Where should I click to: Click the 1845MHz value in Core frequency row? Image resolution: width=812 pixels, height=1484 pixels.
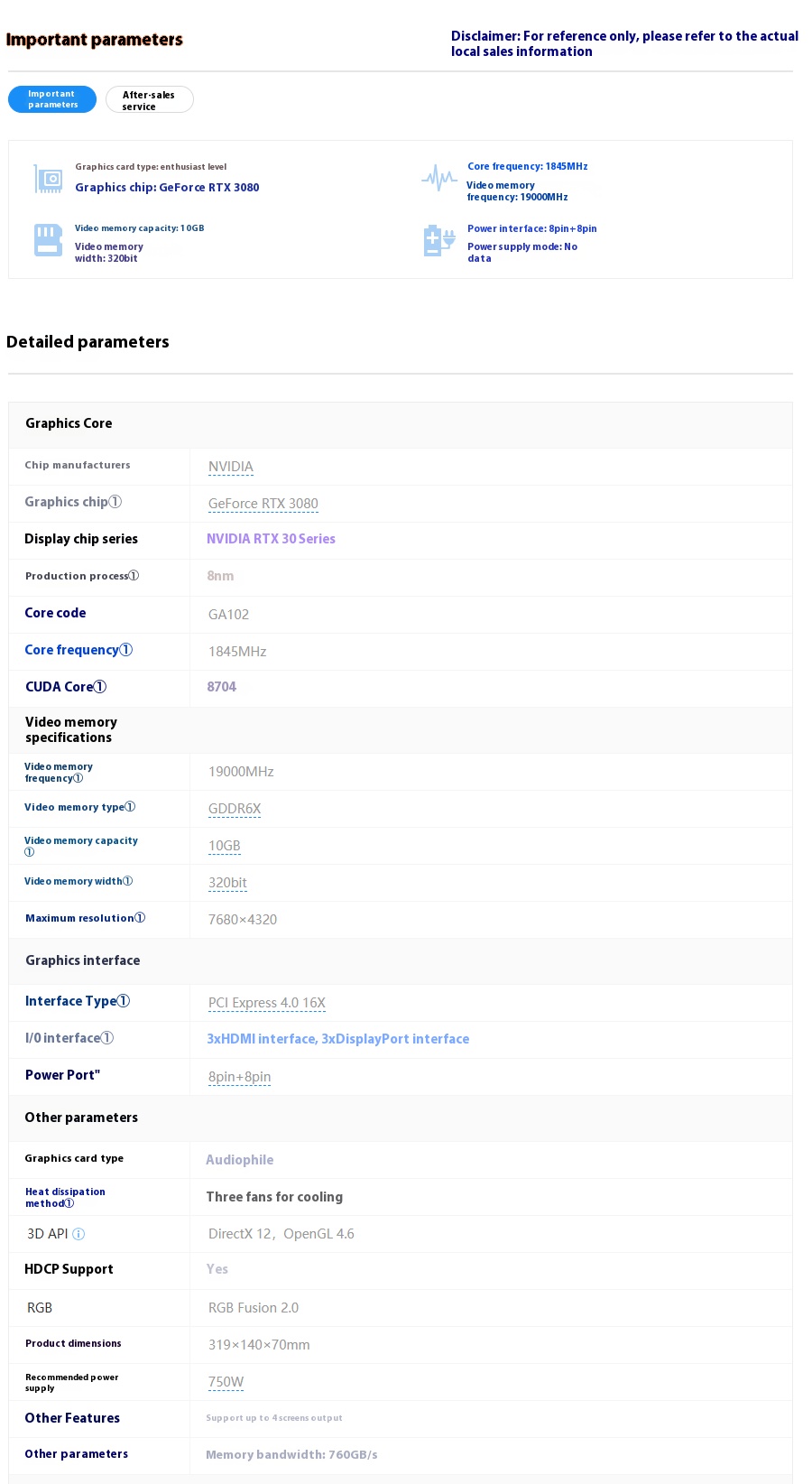237,652
